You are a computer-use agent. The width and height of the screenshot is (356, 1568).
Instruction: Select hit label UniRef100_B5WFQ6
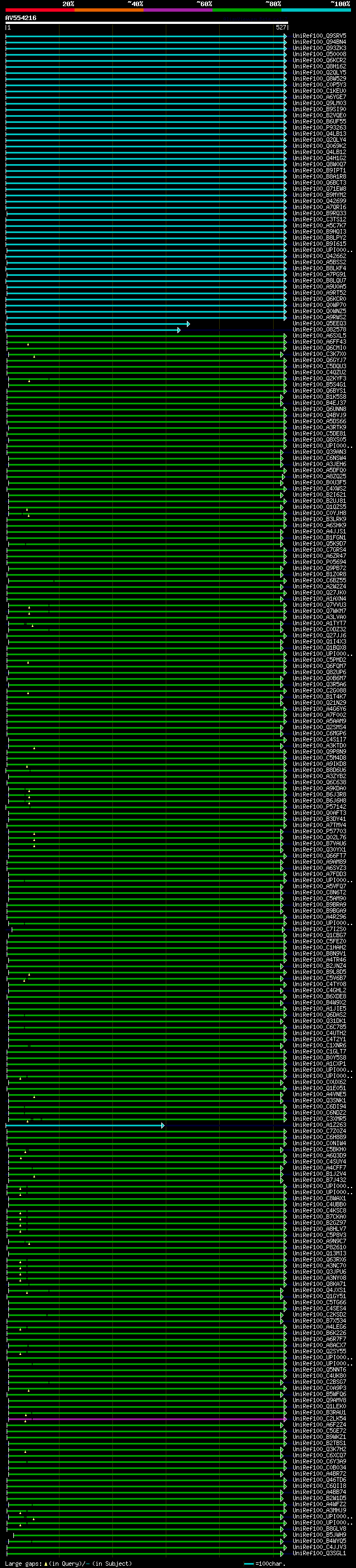tap(319, 1394)
